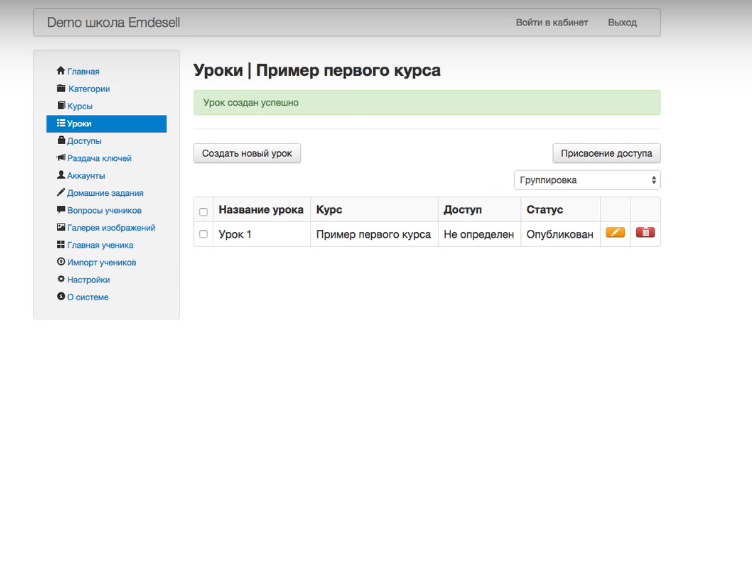This screenshot has height=564, width=752.
Task: Click the lock icon beside Доступы
Action: pos(61,140)
